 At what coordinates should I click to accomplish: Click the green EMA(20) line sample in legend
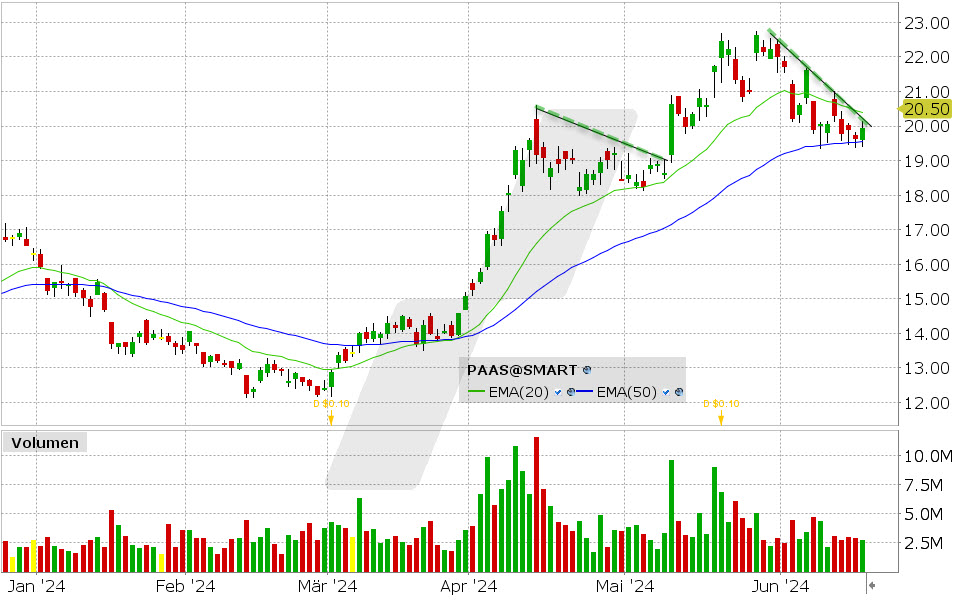pyautogui.click(x=476, y=392)
